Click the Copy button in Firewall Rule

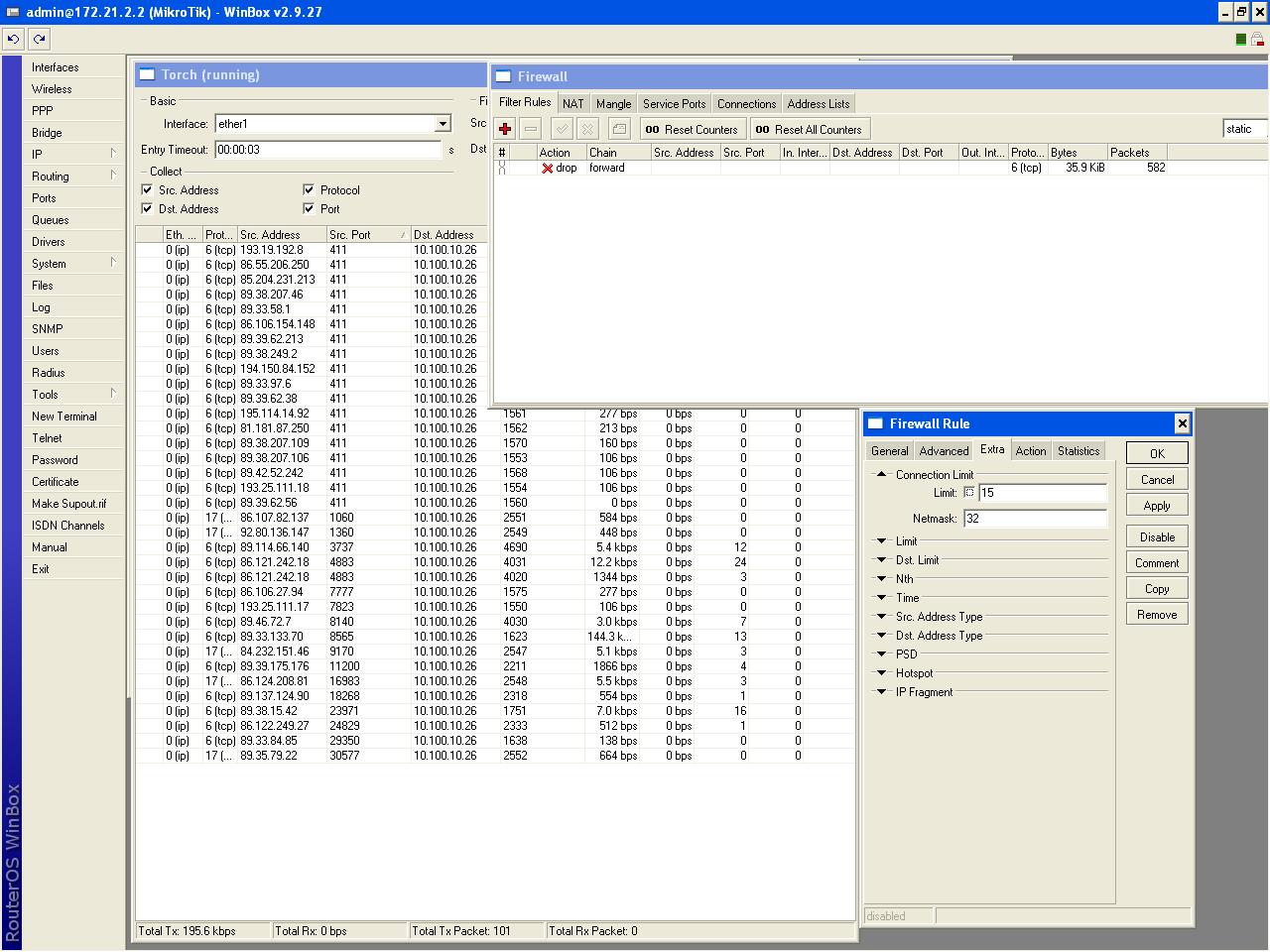click(1157, 588)
